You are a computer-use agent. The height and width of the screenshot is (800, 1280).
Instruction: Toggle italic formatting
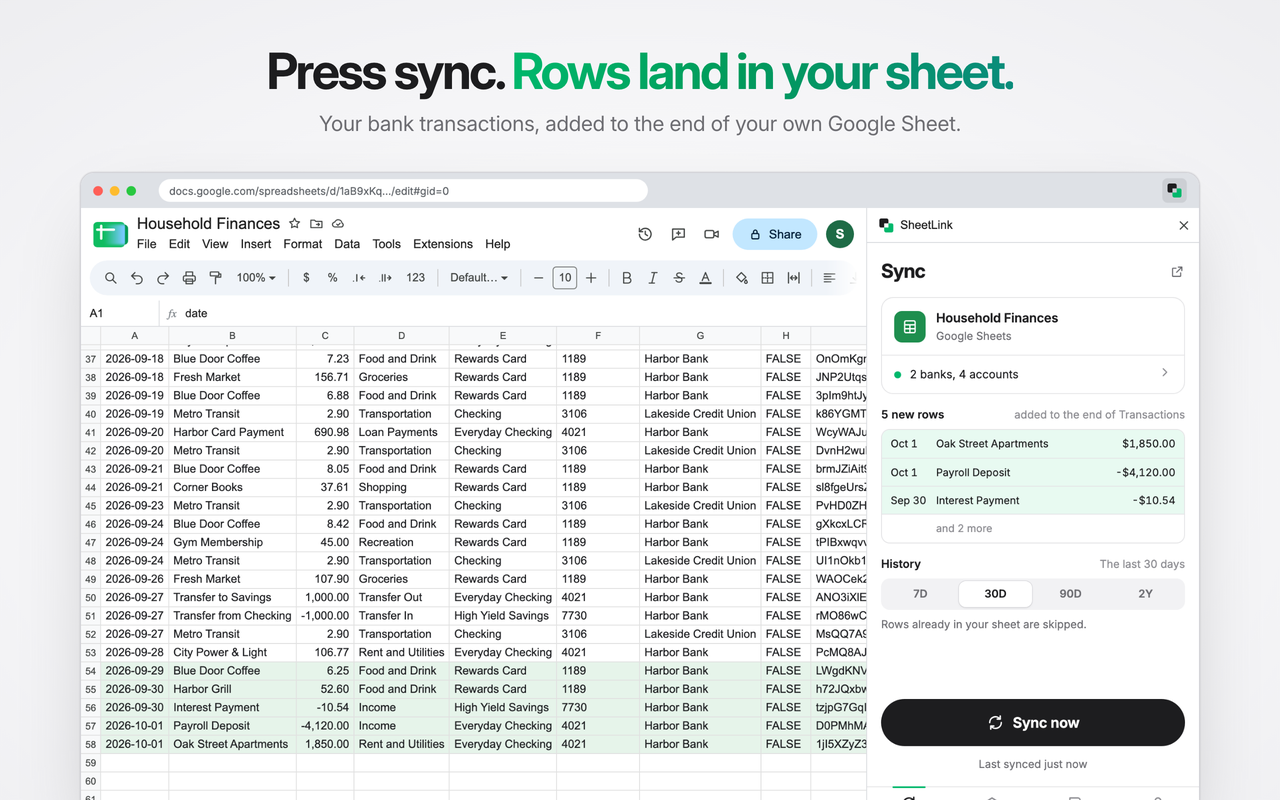(653, 278)
